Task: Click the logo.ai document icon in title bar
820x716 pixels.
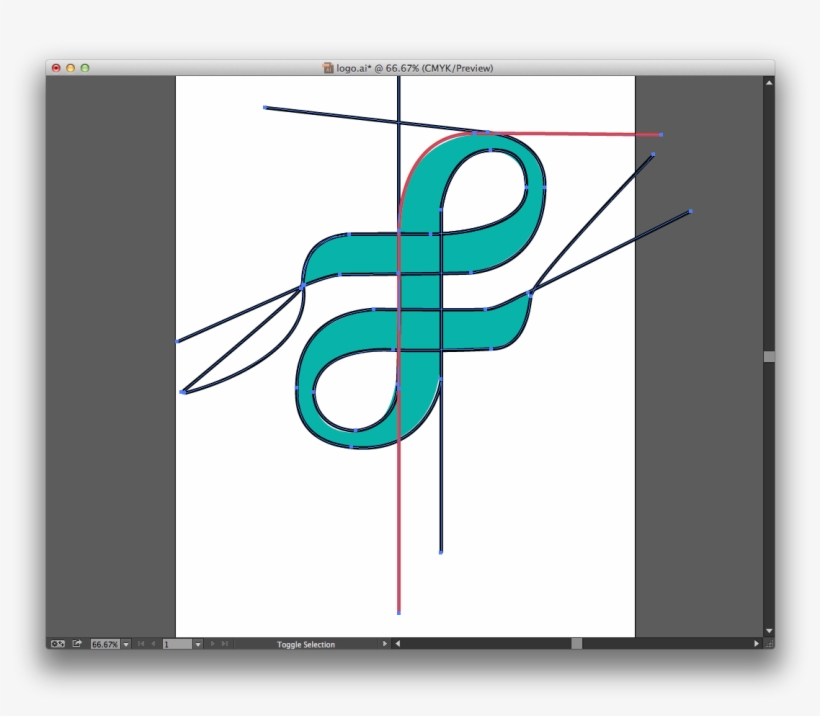Action: point(327,69)
